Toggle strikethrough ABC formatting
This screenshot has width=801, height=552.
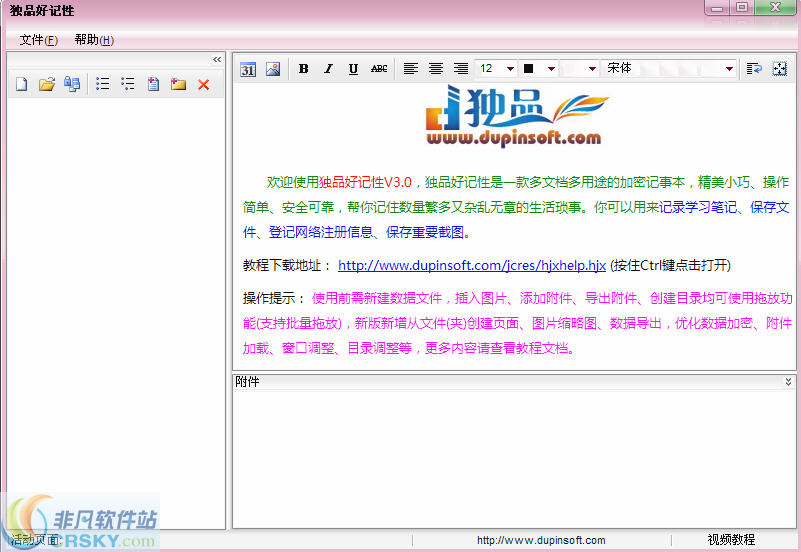pyautogui.click(x=379, y=68)
